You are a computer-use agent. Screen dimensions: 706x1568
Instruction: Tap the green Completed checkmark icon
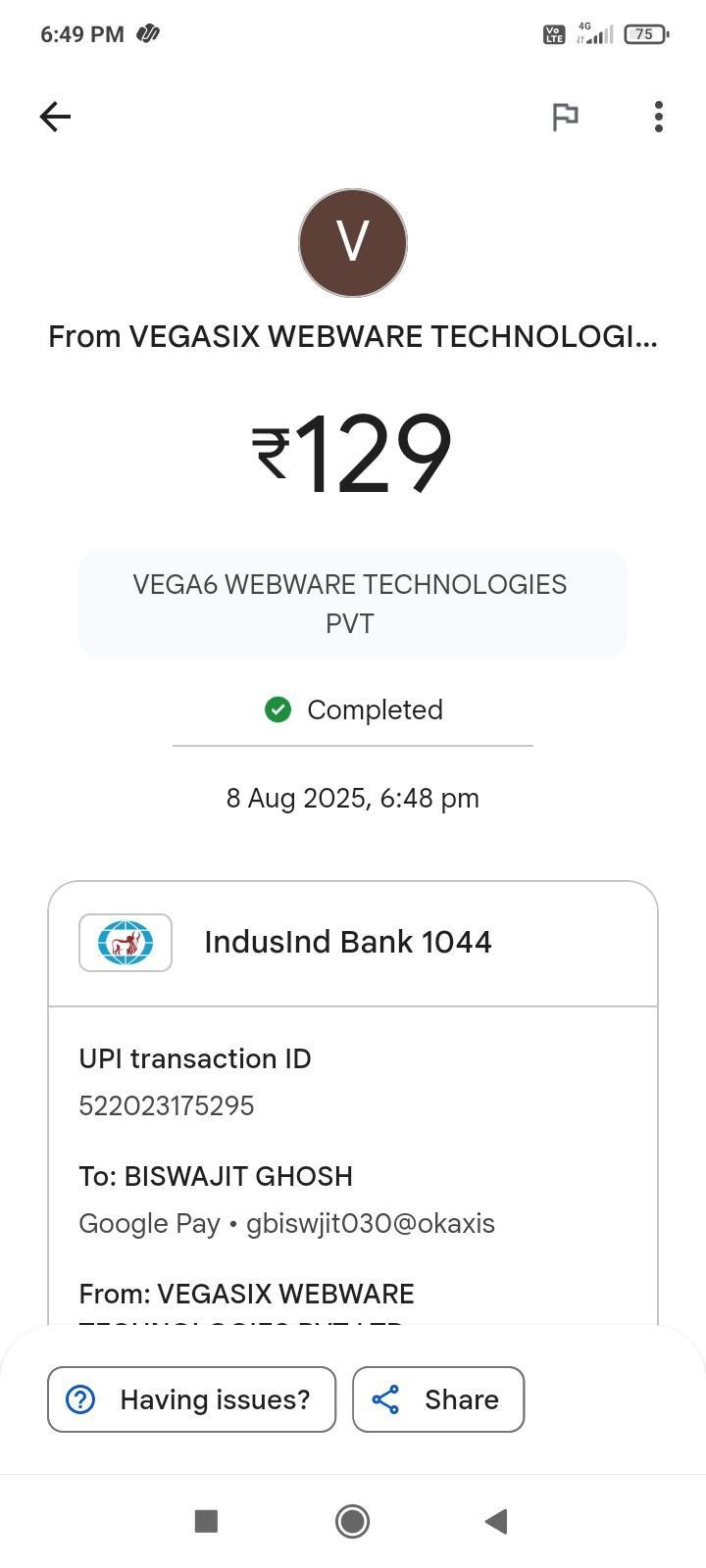277,710
